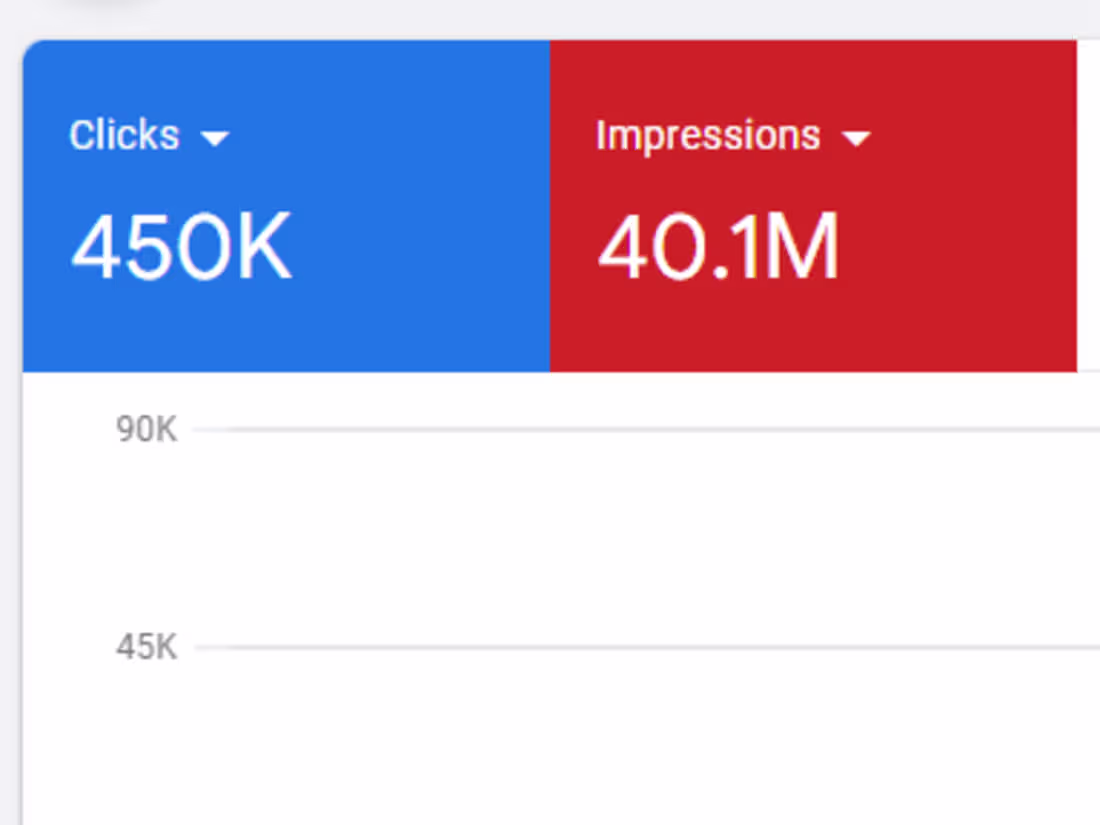Select the 40.1M impressions total value
Screen dimensions: 1100x825
(x=718, y=250)
